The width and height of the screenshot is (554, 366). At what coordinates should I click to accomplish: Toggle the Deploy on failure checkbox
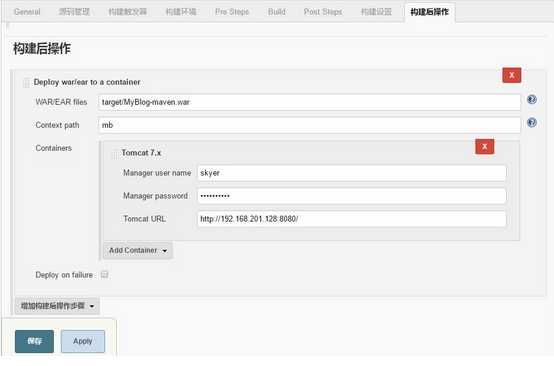pos(104,274)
